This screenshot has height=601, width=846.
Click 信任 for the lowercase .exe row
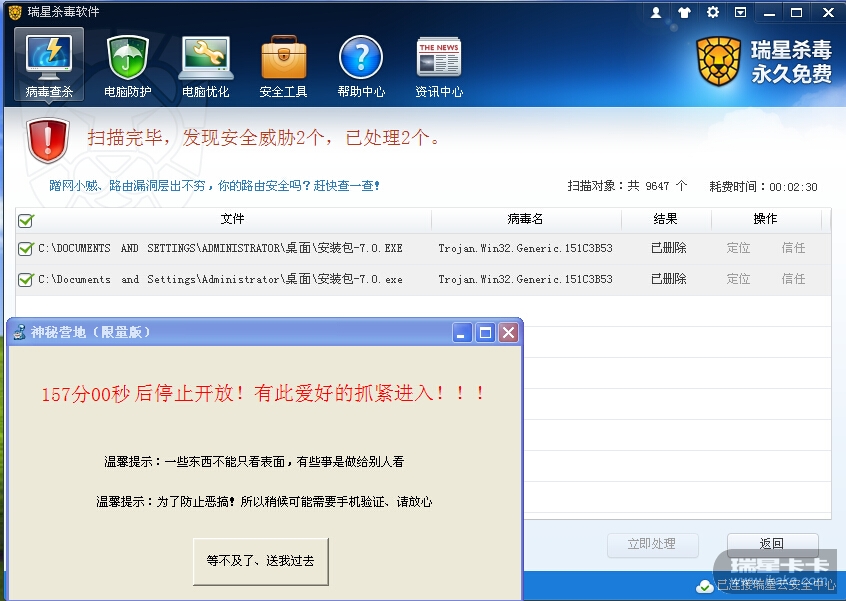(x=793, y=279)
